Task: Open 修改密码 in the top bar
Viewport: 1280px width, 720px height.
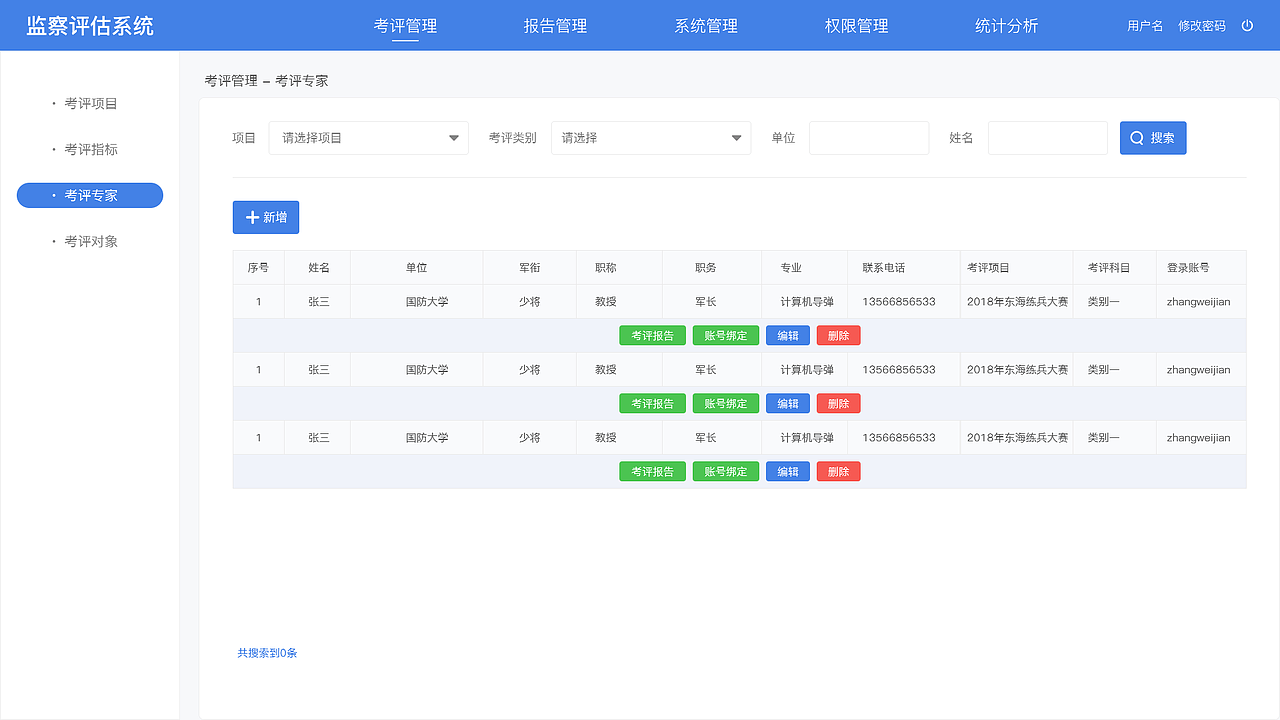Action: 1202,25
